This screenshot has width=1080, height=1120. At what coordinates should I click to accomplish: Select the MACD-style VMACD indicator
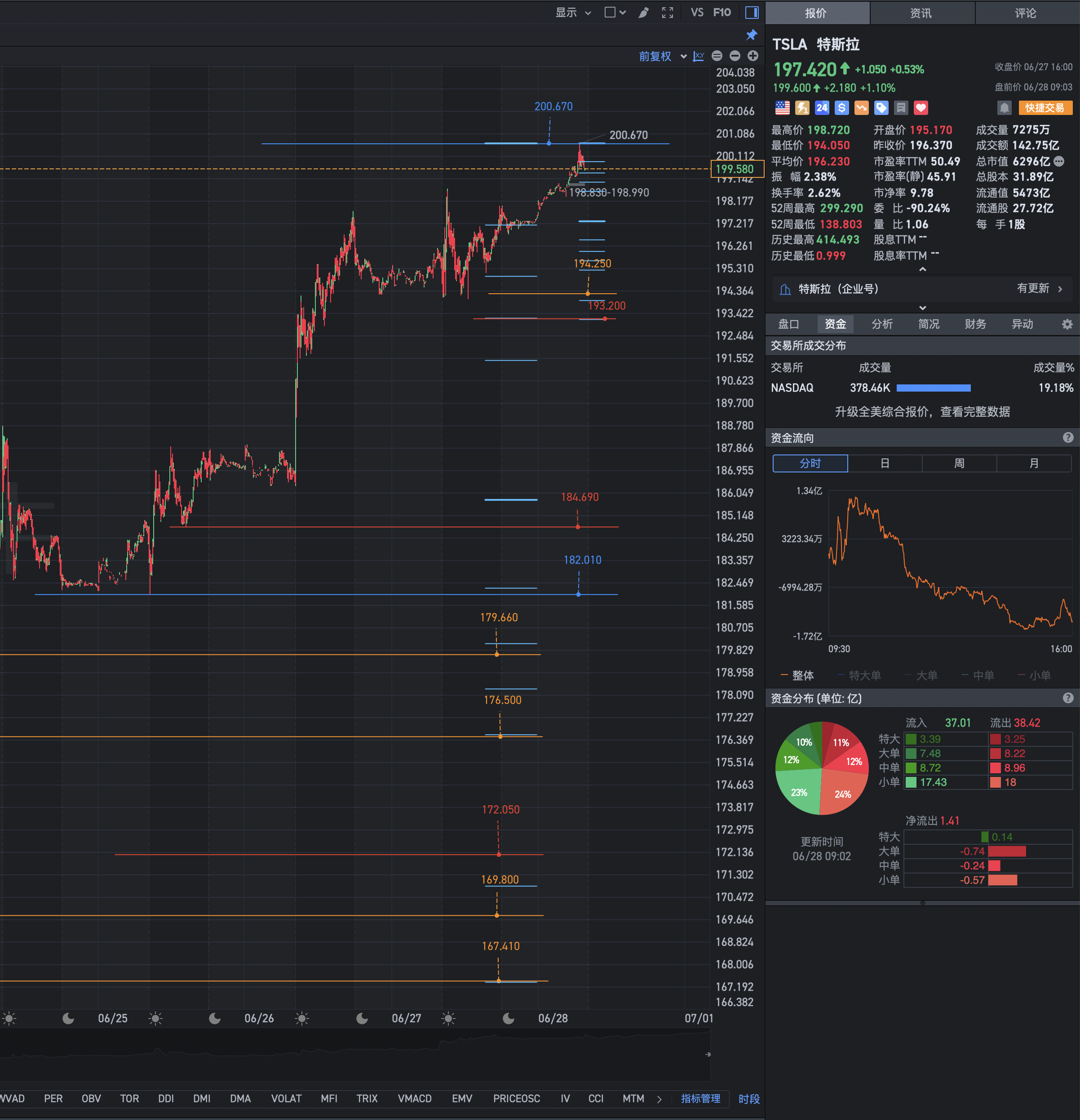coord(415,1099)
